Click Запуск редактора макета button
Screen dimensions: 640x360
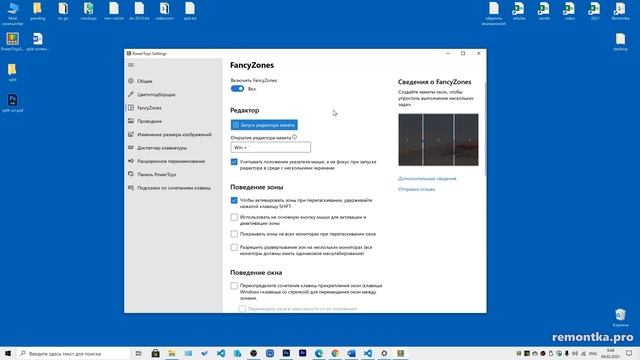[x=264, y=125]
